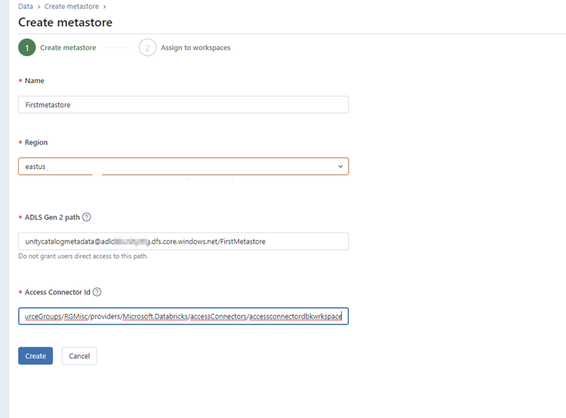Click the blue Create button
This screenshot has width=566, height=418.
(x=35, y=356)
